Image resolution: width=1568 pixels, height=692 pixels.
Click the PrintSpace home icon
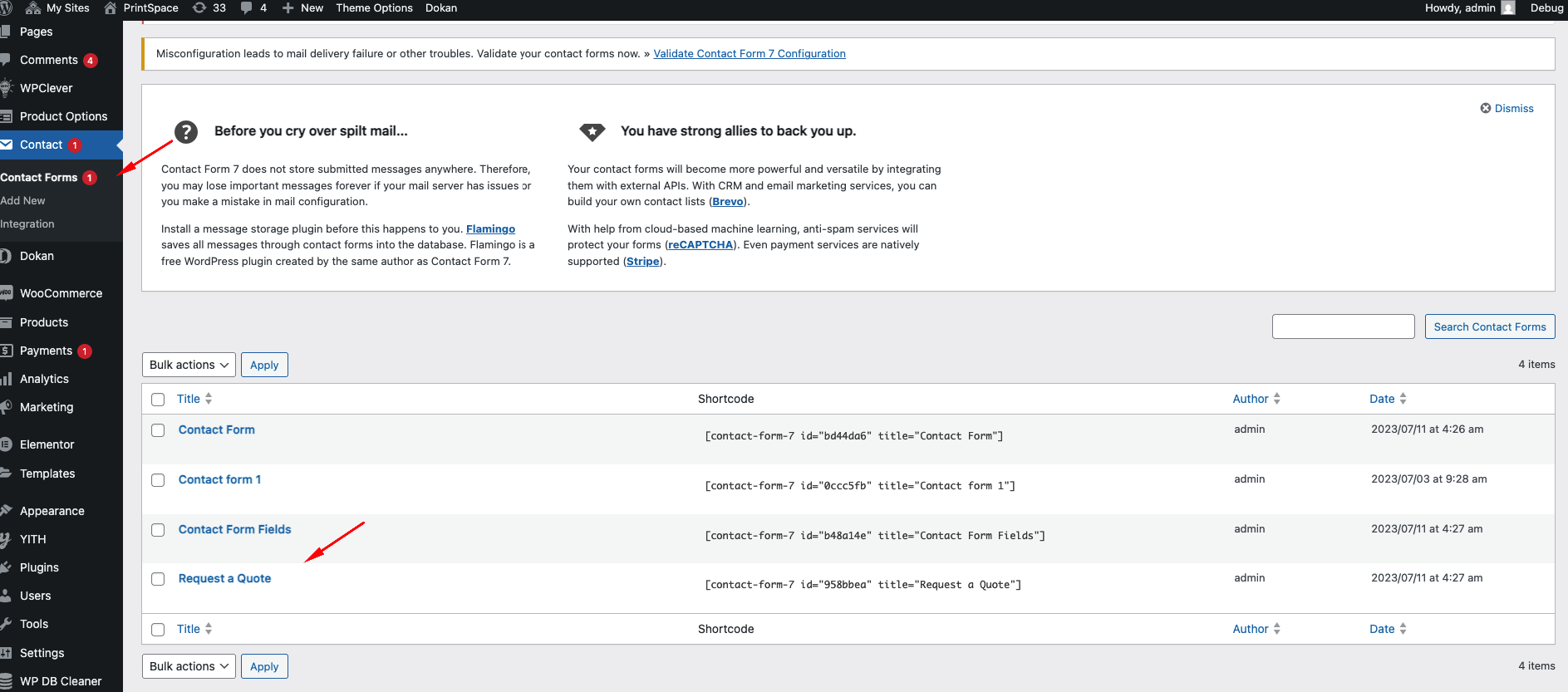pyautogui.click(x=110, y=7)
